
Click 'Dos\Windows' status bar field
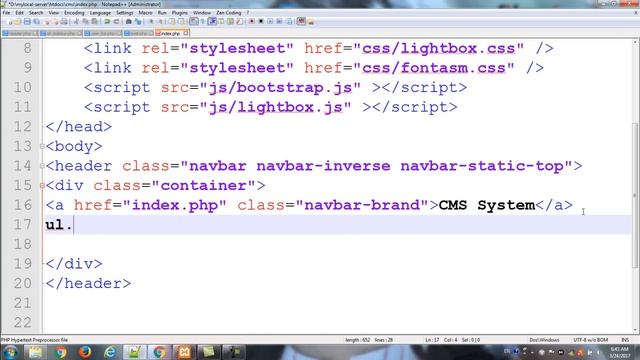pos(544,340)
